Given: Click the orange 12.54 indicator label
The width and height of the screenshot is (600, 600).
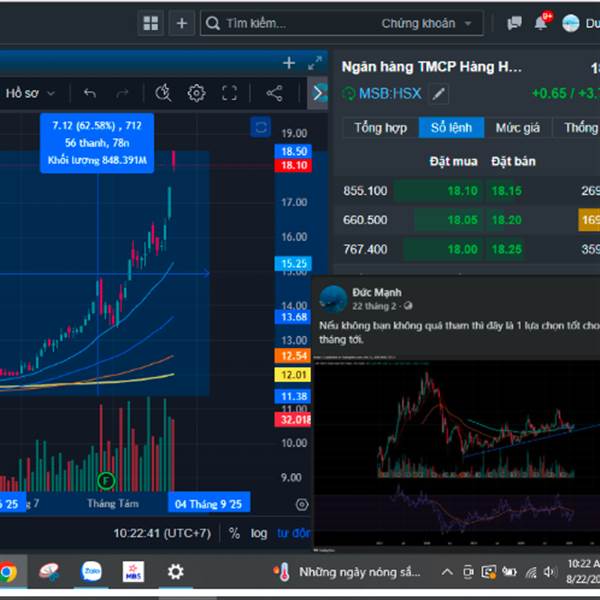Looking at the screenshot, I should click(x=293, y=356).
